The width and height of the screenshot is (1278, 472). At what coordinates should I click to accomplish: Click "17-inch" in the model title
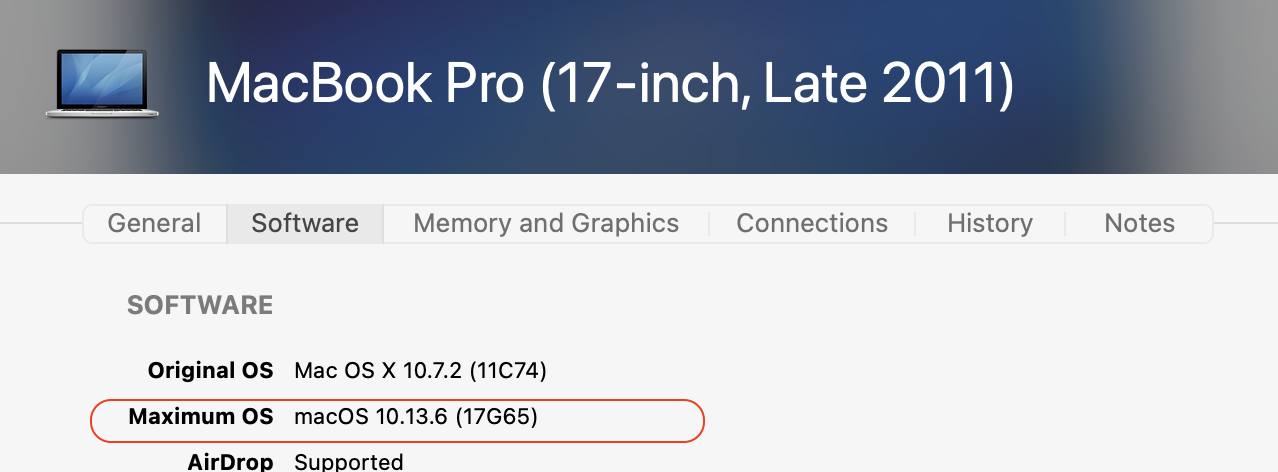coord(650,84)
